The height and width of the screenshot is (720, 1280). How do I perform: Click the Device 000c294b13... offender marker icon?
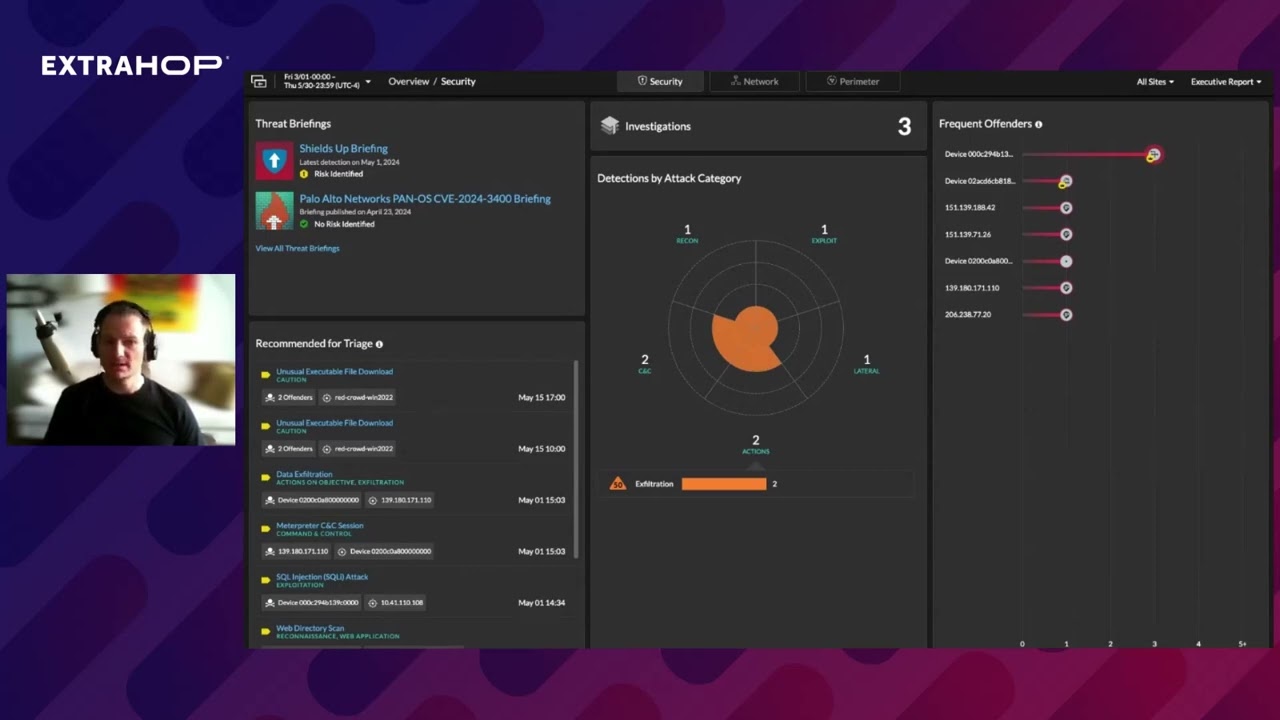tap(1153, 155)
